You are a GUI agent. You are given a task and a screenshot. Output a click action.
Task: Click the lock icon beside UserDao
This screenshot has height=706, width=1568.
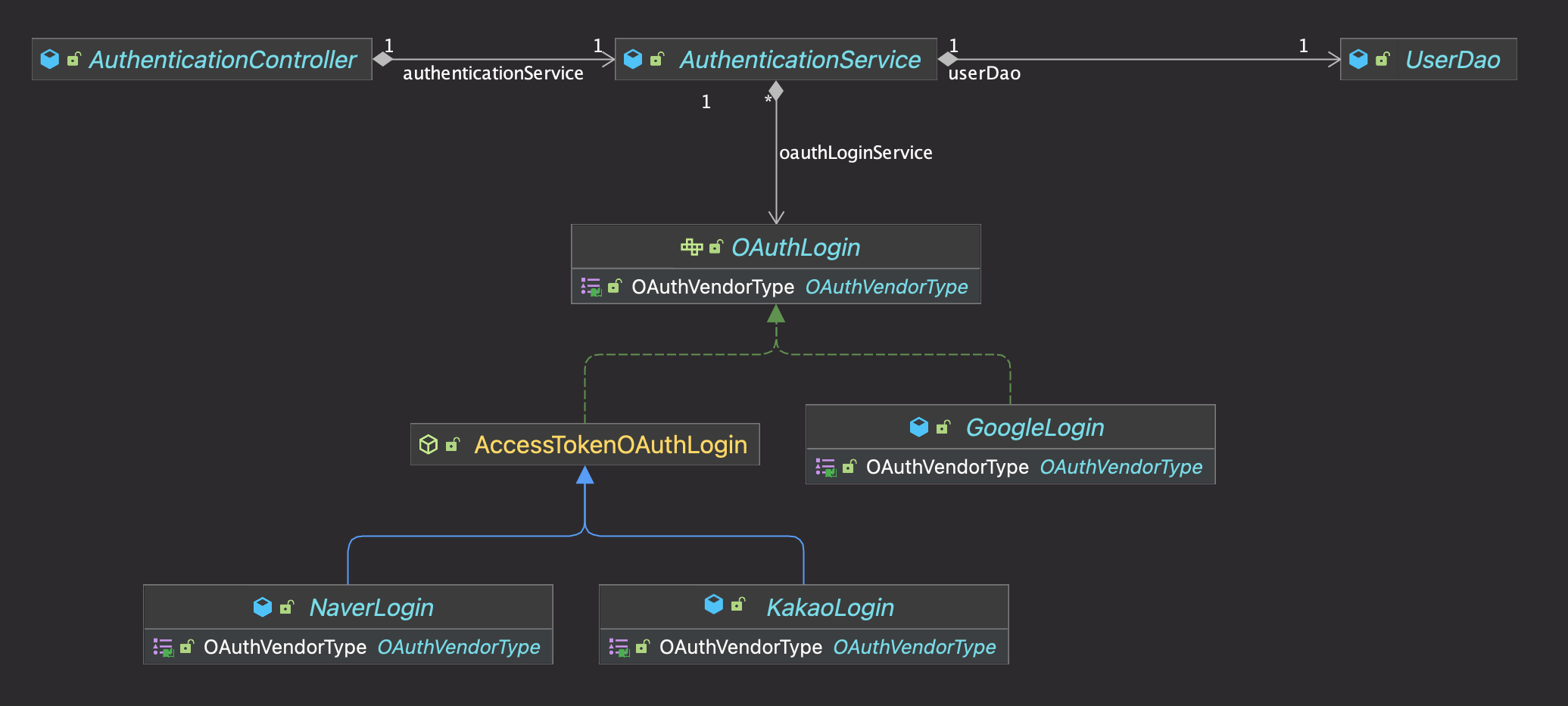(x=1383, y=58)
